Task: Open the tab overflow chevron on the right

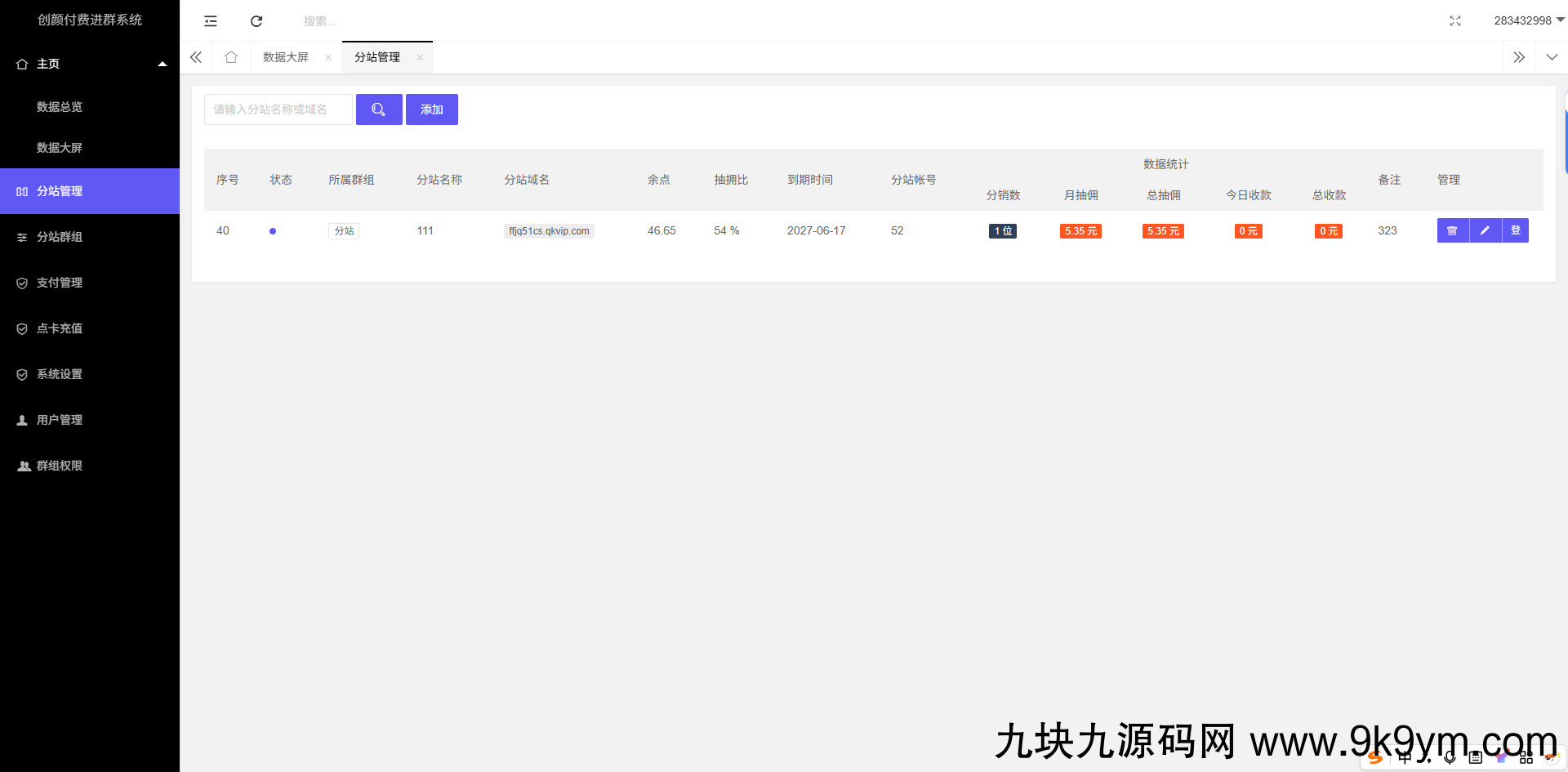Action: coord(1519,57)
